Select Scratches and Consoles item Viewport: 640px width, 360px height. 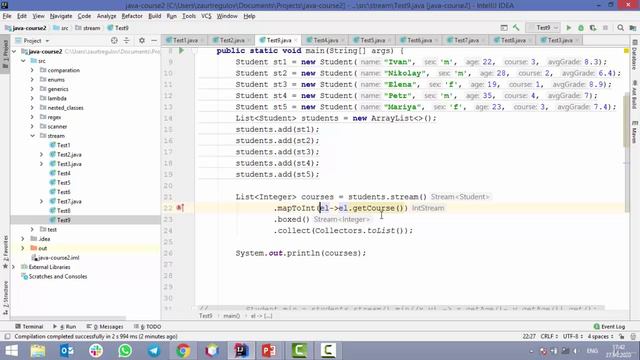tap(58, 276)
